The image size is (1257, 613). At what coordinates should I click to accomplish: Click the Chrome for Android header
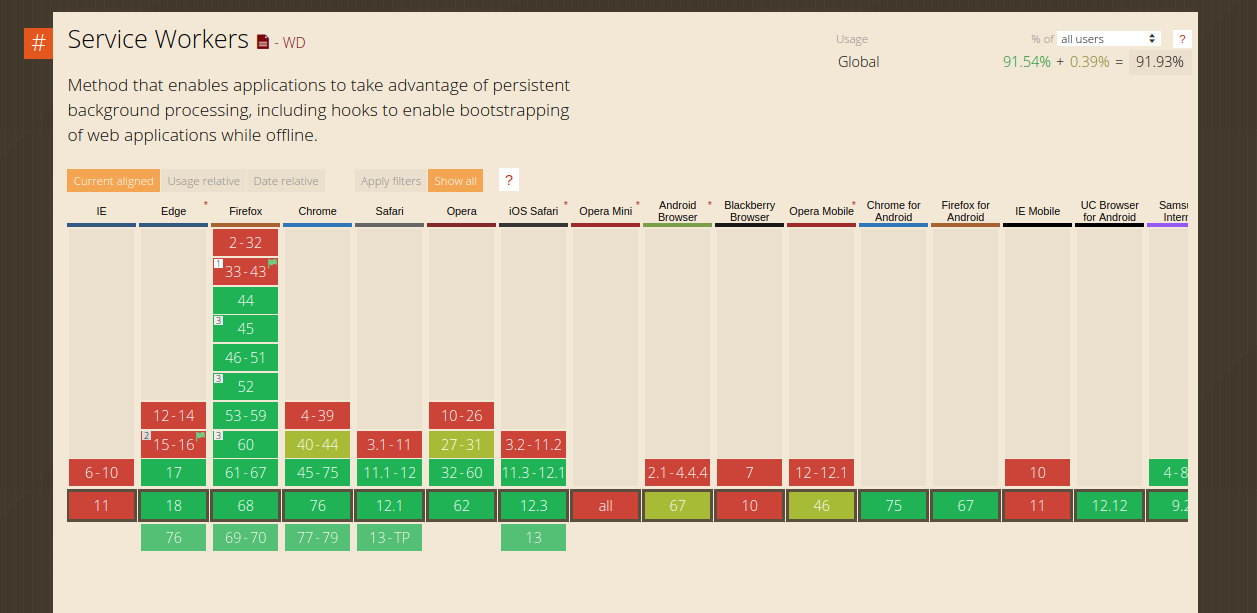(893, 211)
